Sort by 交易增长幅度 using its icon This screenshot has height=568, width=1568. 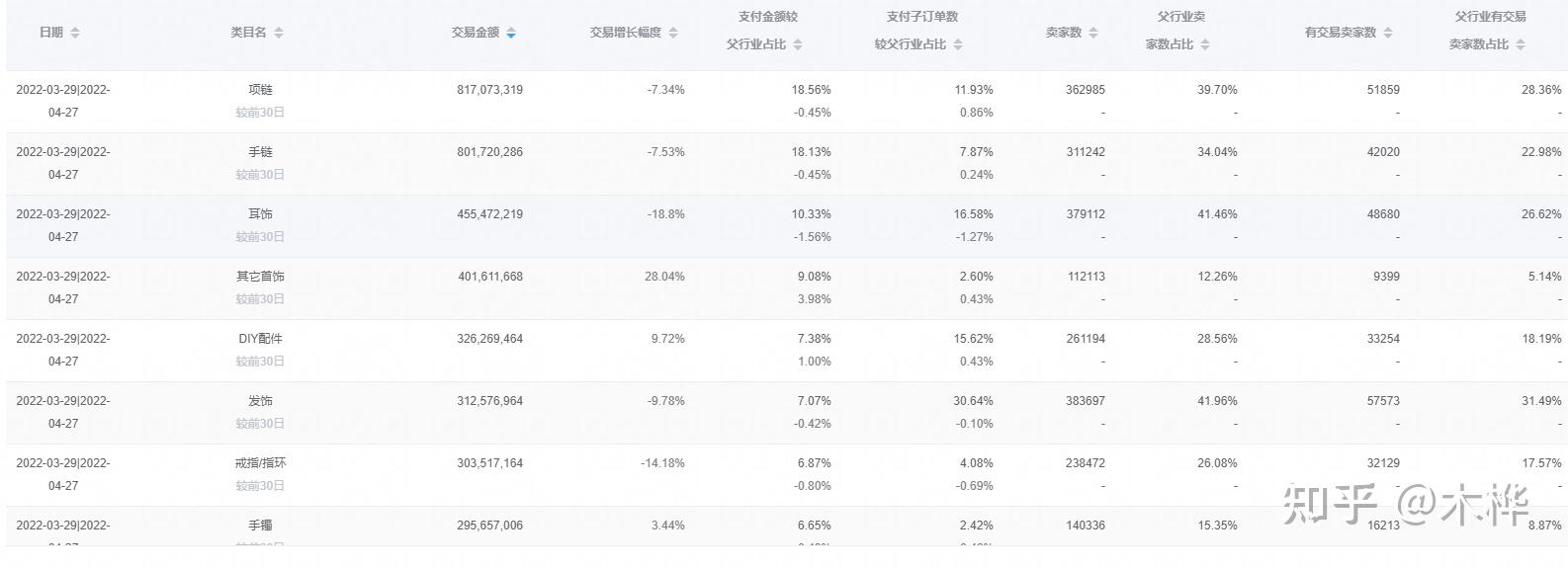(673, 33)
